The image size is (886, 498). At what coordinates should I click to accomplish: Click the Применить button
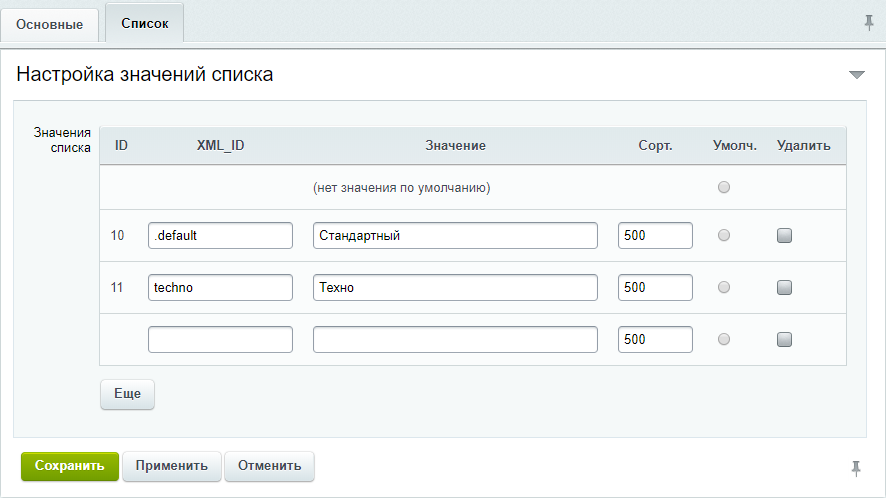point(172,466)
